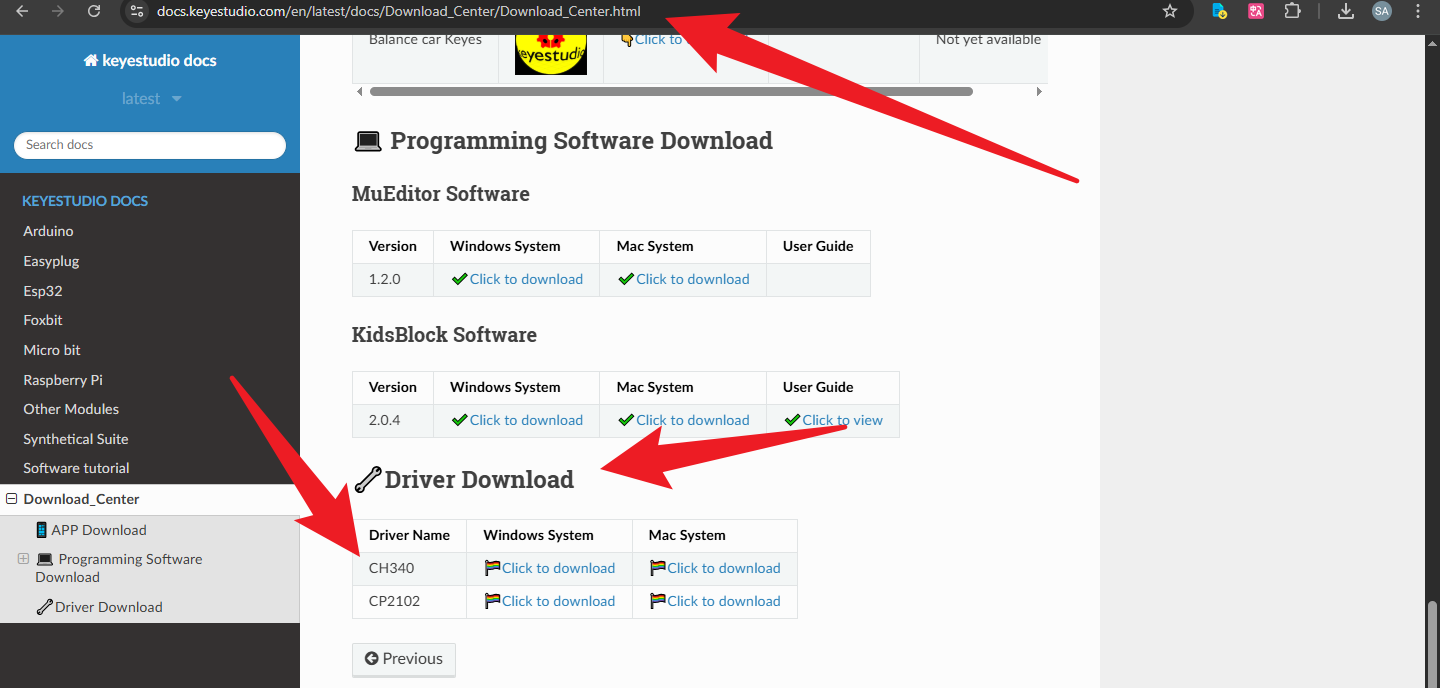Open the SA profile avatar
The width and height of the screenshot is (1440, 688).
pyautogui.click(x=1382, y=11)
